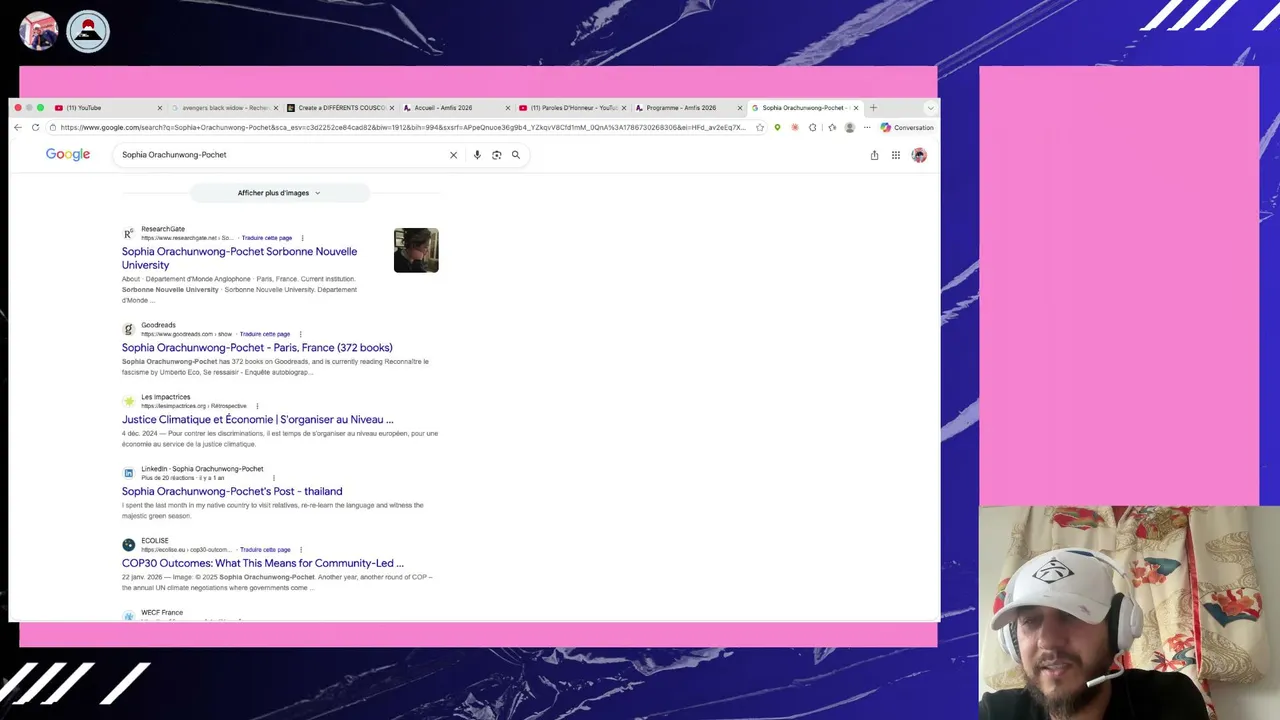Click Traduire cette page for Goodreads

click(265, 334)
